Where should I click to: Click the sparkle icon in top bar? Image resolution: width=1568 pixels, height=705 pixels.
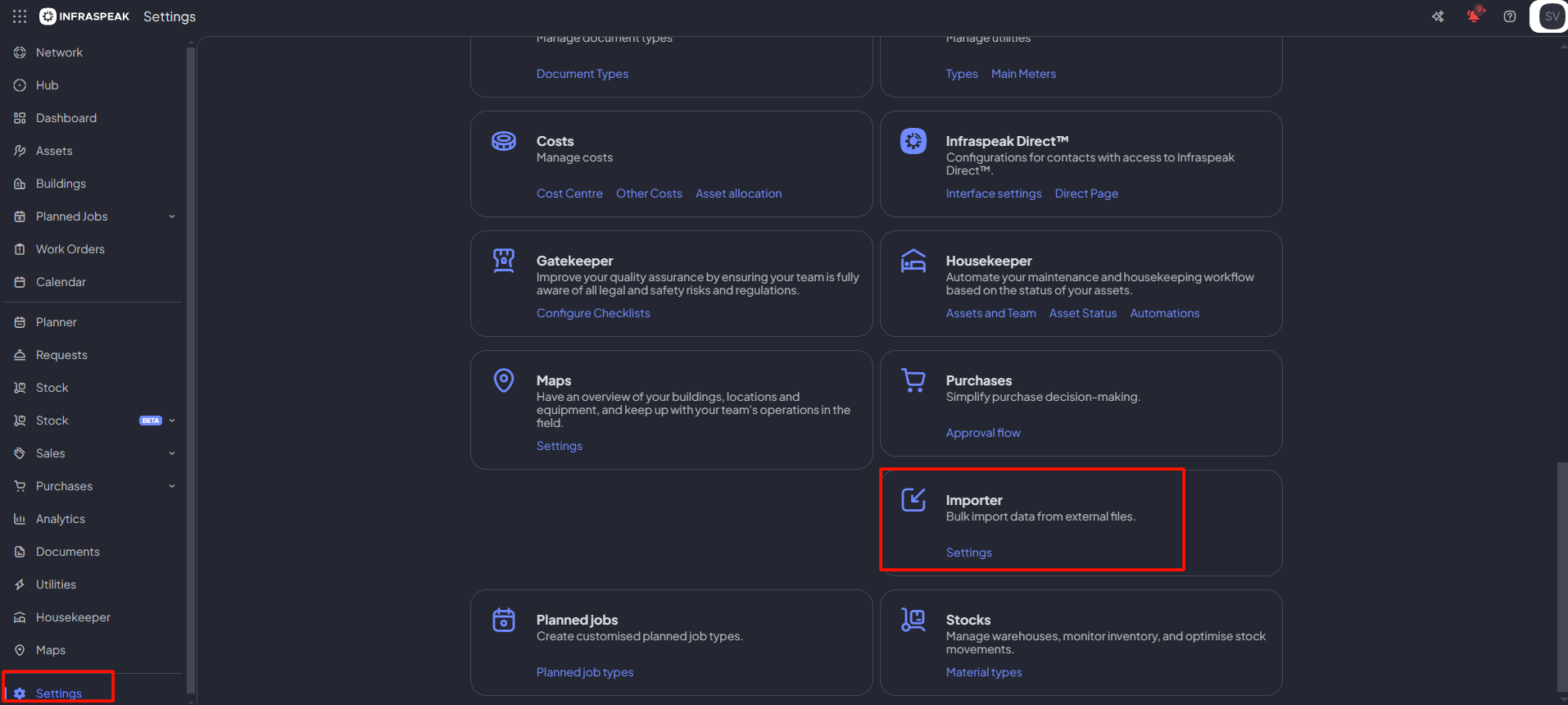[1438, 16]
